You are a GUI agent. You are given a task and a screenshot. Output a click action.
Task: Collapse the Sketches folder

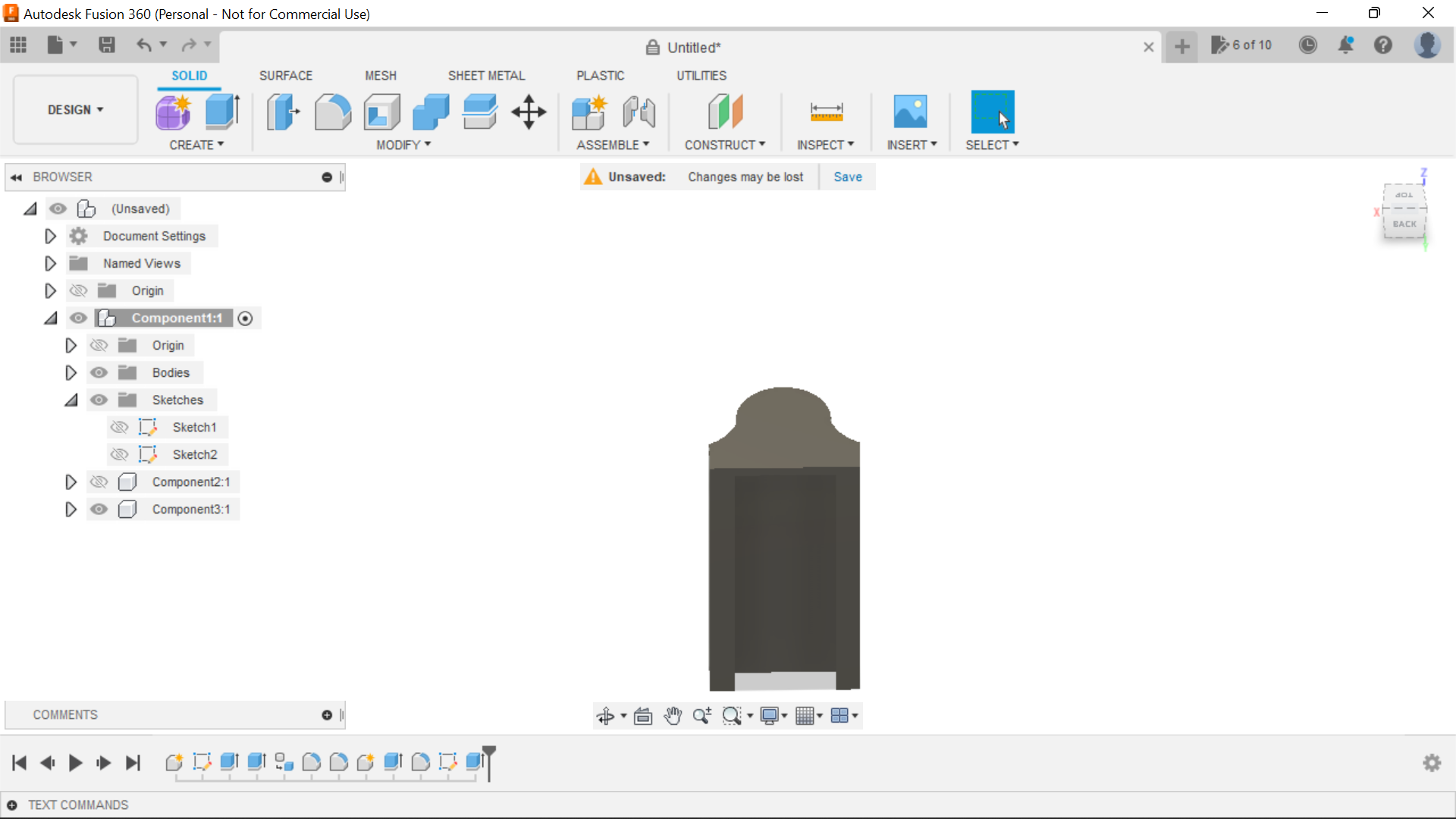71,400
